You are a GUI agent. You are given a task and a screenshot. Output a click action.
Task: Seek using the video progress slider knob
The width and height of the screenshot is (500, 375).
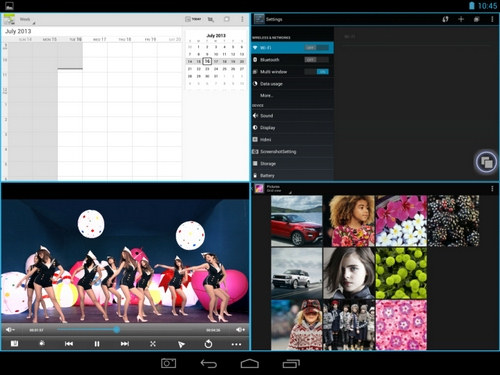[116, 330]
